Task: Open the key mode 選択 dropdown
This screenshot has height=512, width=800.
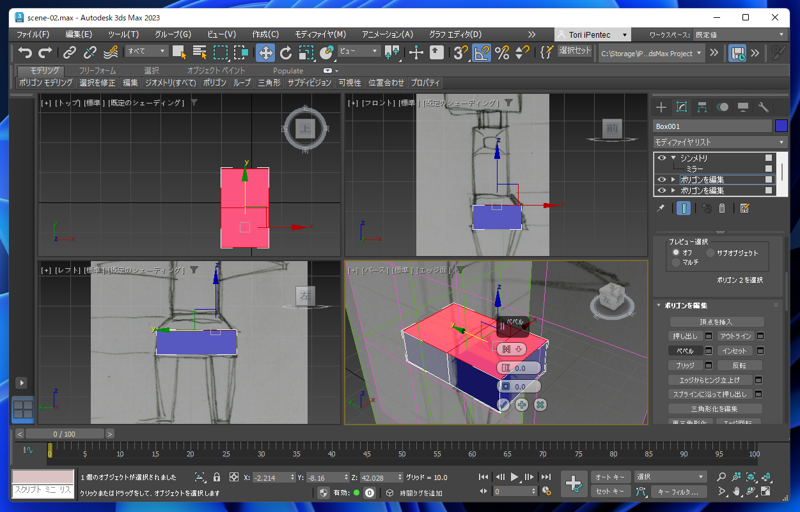Action: click(670, 476)
